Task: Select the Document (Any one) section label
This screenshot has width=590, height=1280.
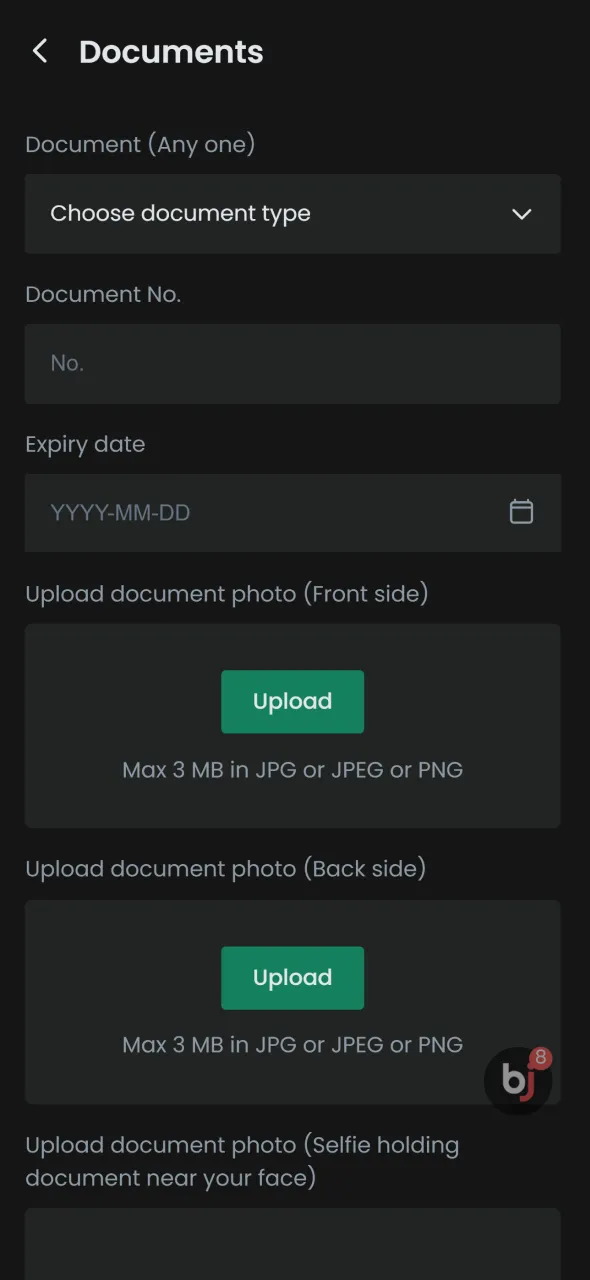Action: (140, 144)
